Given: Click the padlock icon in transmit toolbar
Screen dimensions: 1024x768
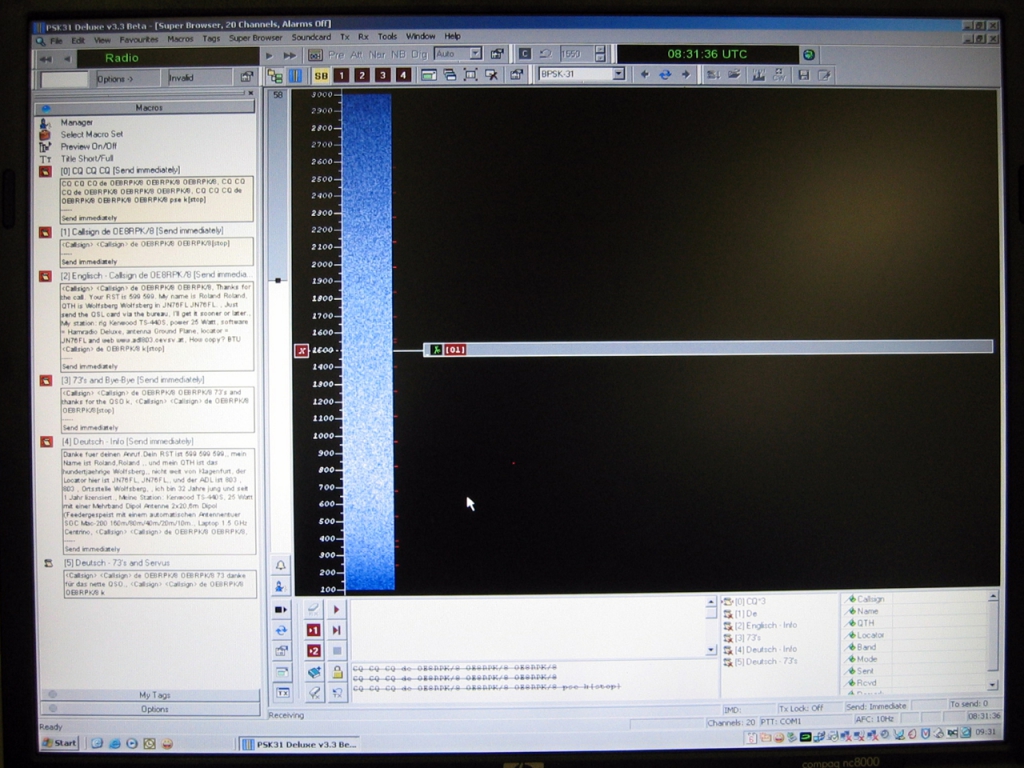Looking at the screenshot, I should pos(337,672).
